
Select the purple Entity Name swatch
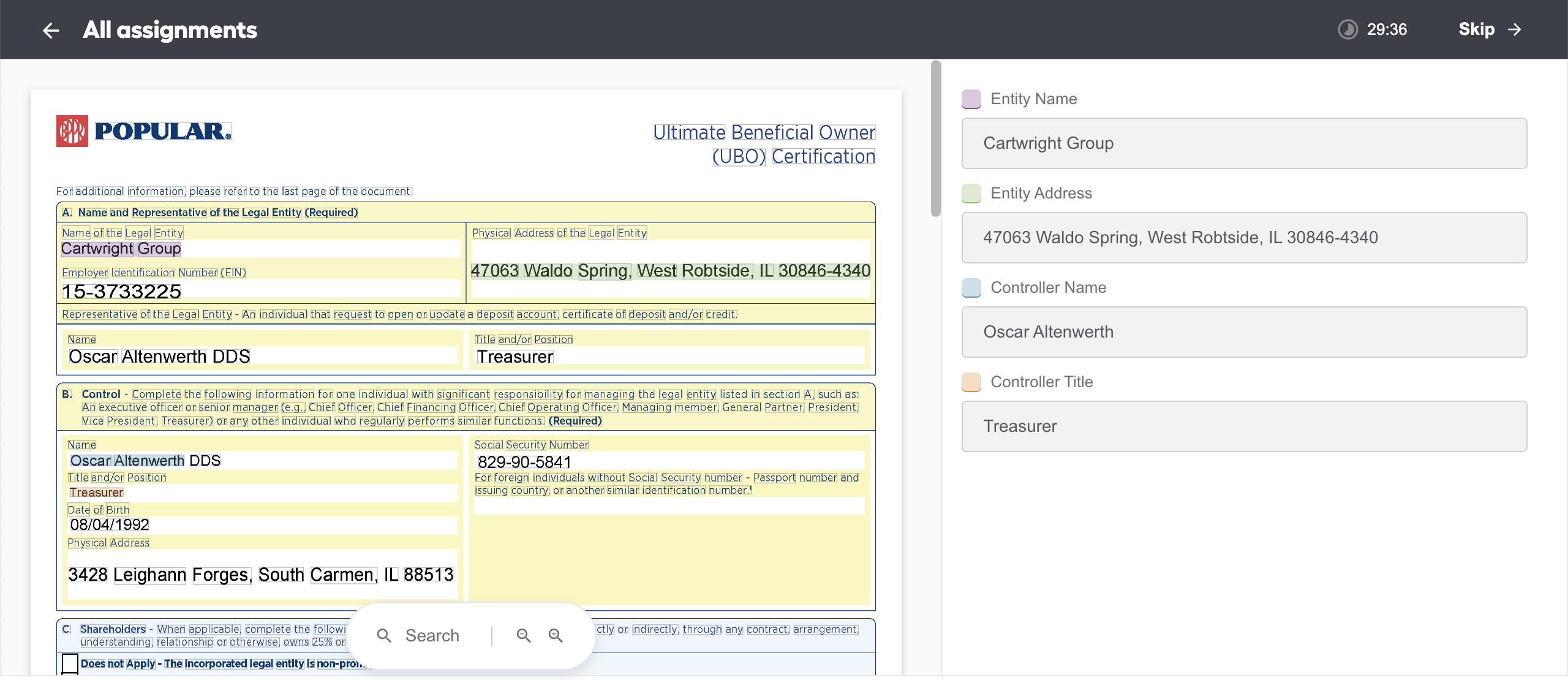971,99
